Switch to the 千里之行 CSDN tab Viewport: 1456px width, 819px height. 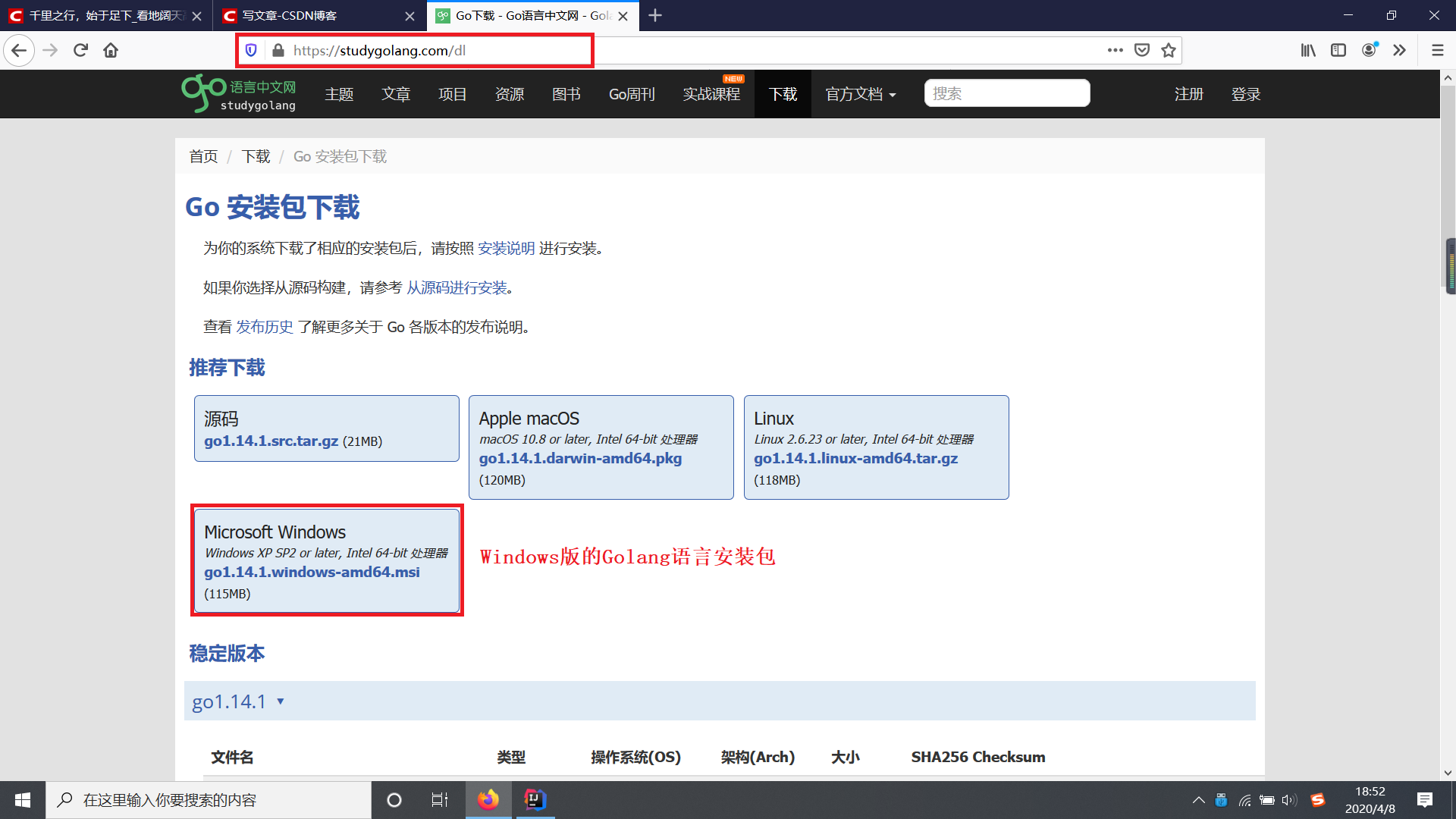pyautogui.click(x=106, y=16)
